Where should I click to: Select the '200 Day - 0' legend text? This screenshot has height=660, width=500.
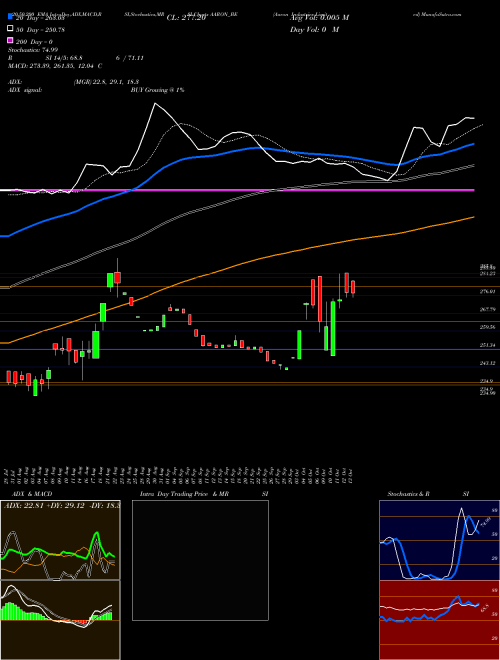point(34,41)
